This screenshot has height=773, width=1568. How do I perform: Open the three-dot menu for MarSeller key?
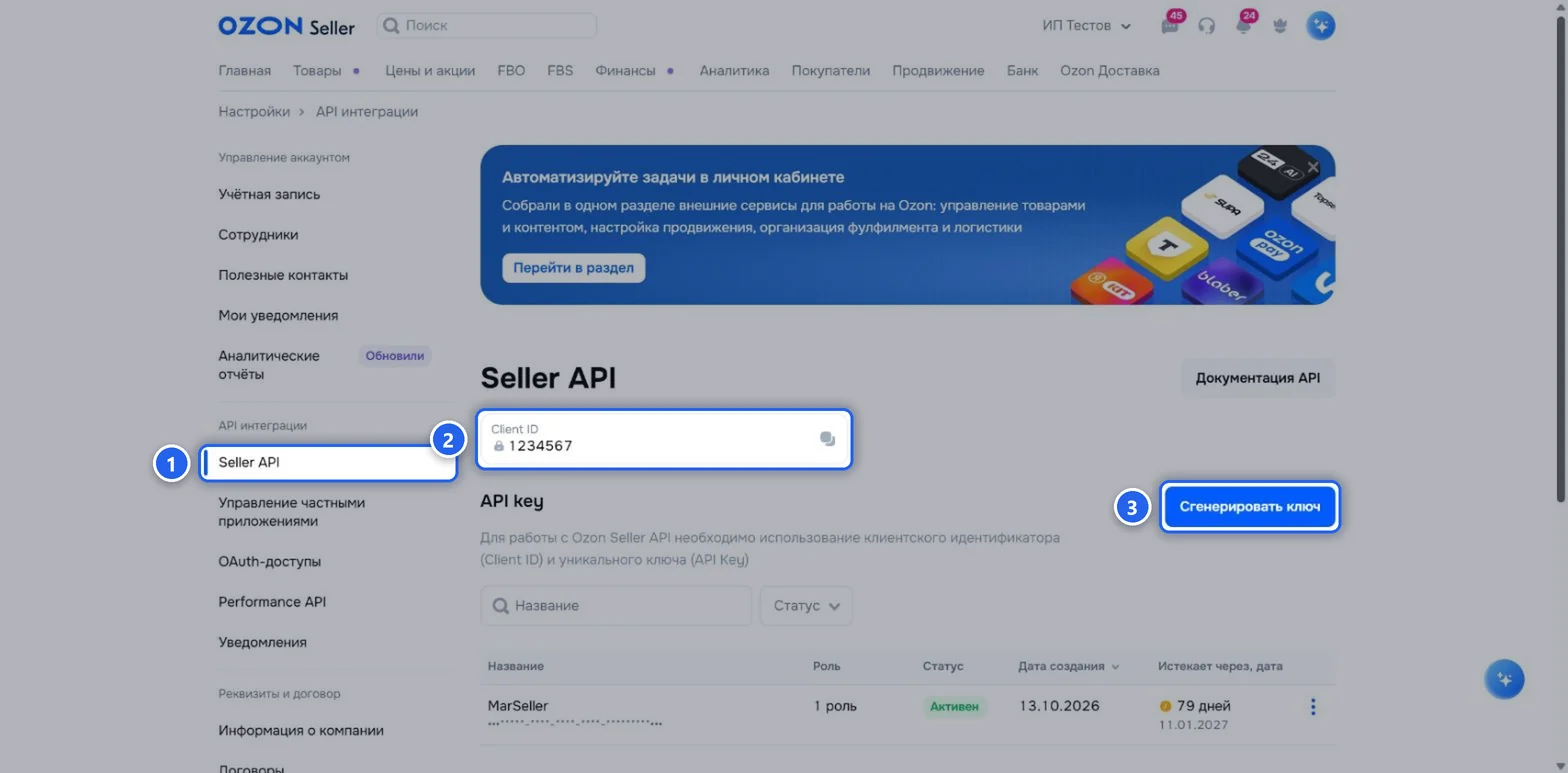[x=1313, y=707]
